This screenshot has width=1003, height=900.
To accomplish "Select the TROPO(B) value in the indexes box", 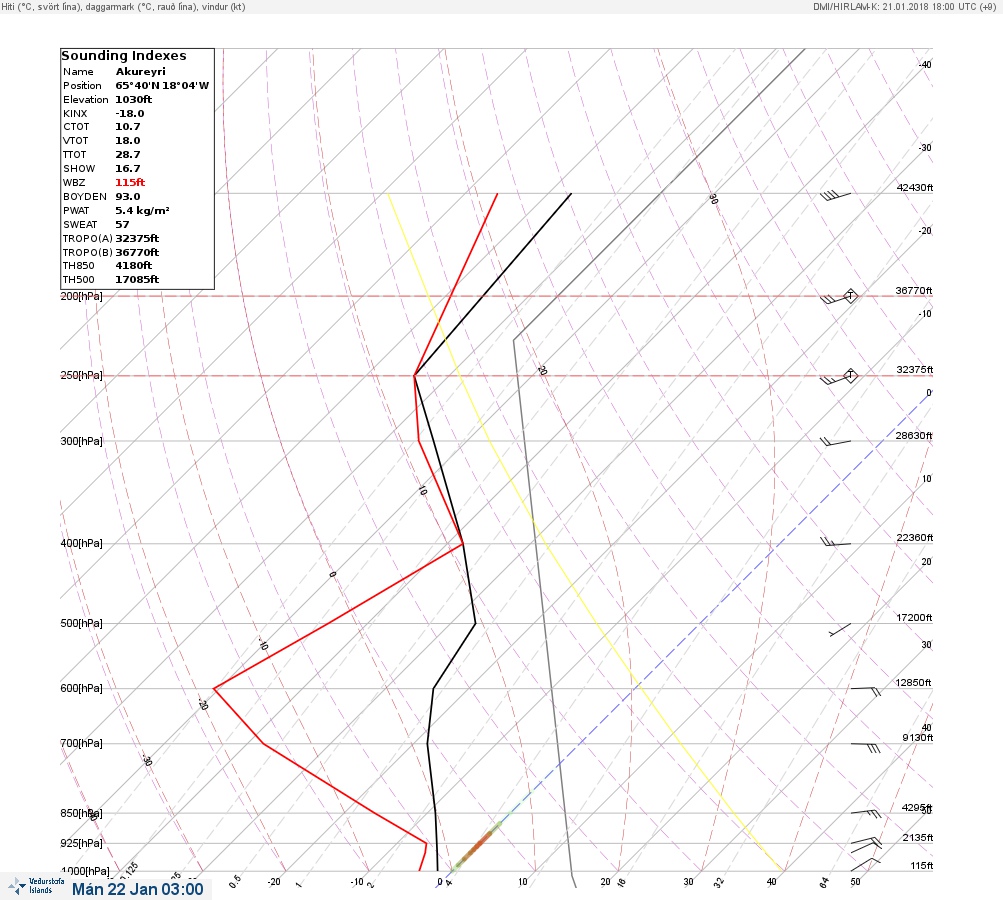I will point(138,253).
